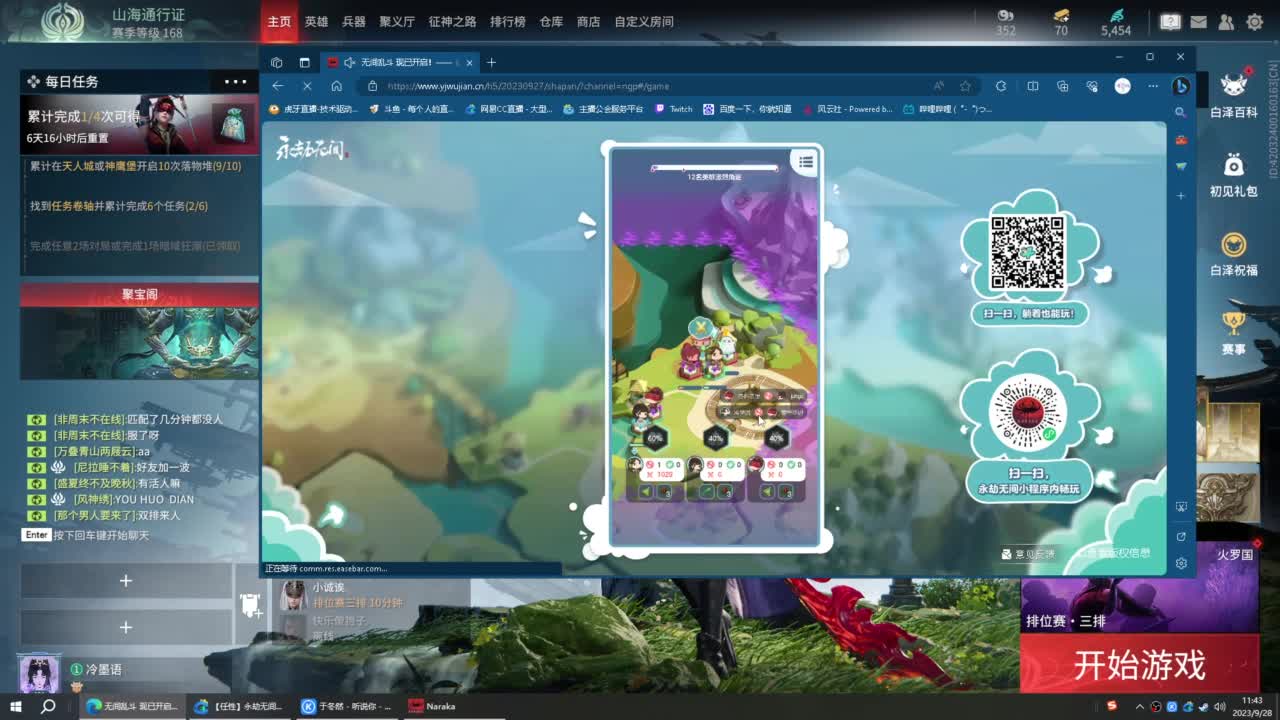Click the Windows Start button

pos(17,706)
